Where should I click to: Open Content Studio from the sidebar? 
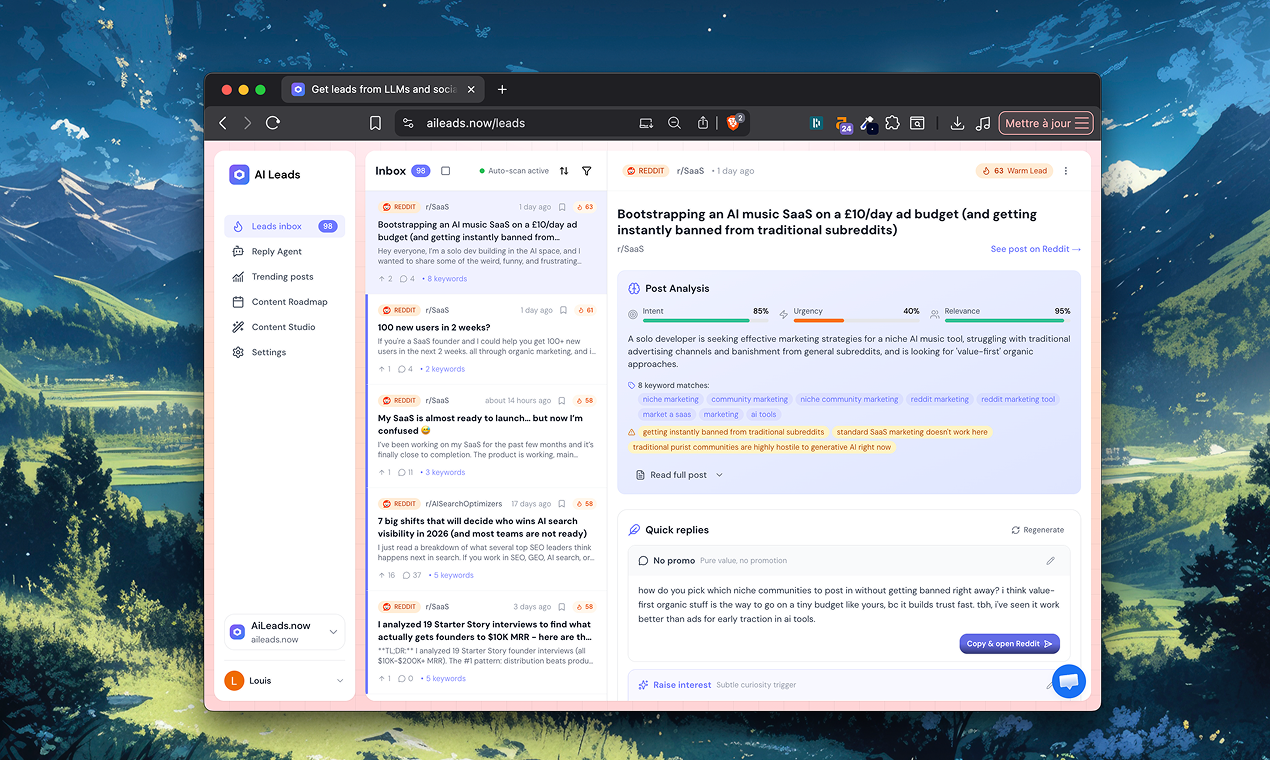coord(283,327)
